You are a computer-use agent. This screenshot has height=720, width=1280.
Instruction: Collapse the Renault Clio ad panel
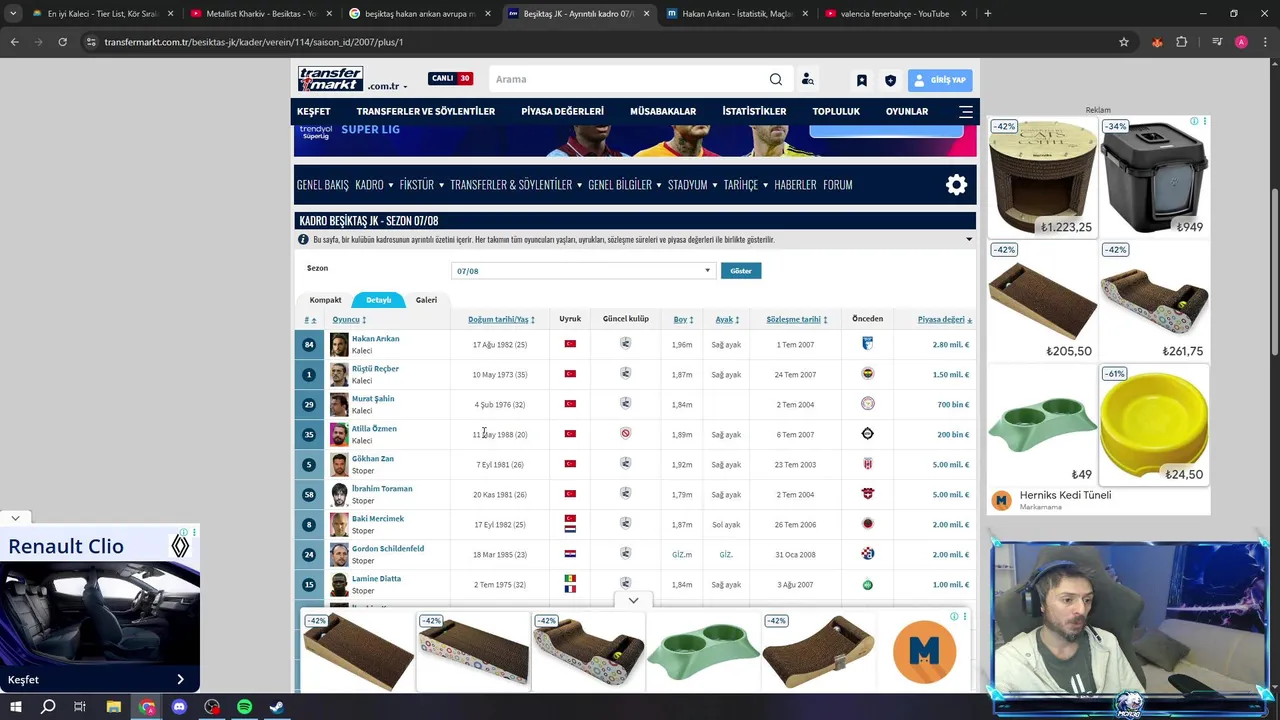pos(16,518)
